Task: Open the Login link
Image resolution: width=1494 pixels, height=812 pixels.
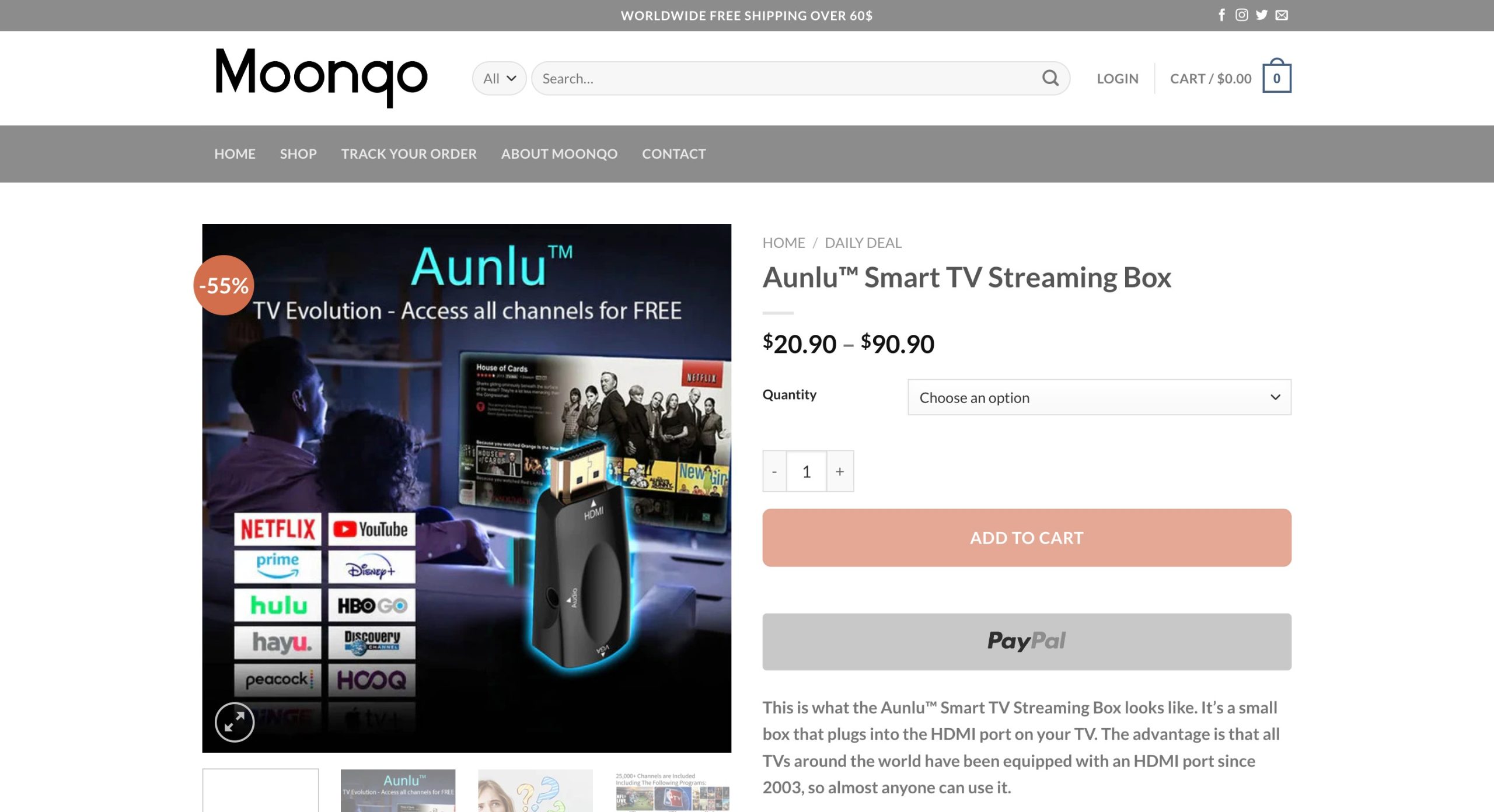Action: pos(1118,78)
